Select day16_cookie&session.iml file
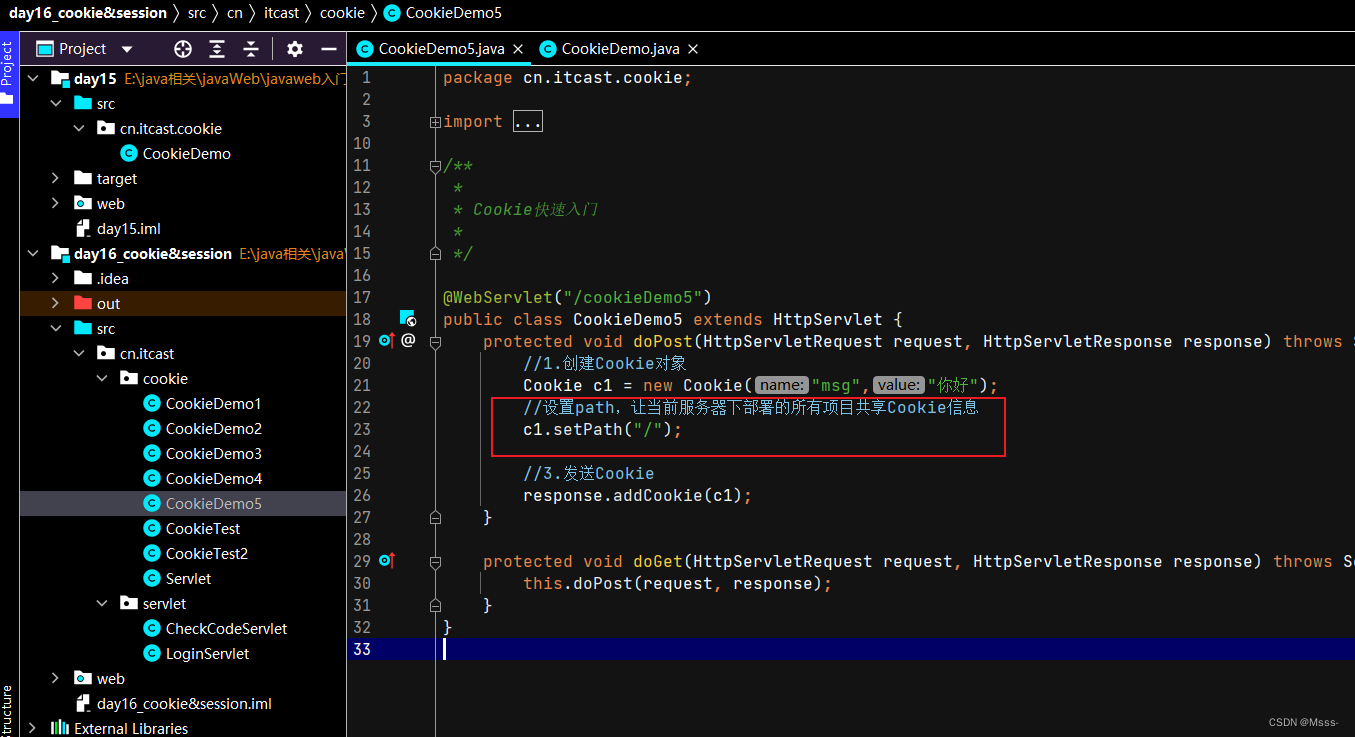Viewport: 1355px width, 737px height. click(x=184, y=704)
